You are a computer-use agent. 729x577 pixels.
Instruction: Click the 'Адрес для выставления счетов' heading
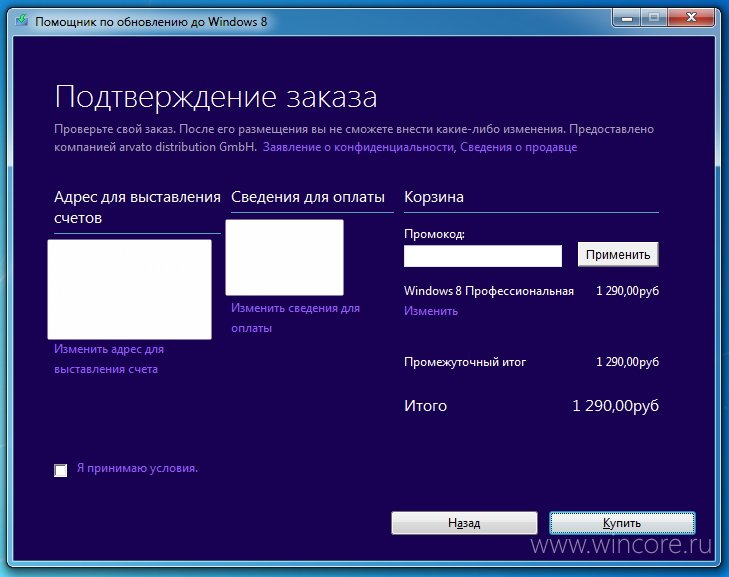(137, 207)
